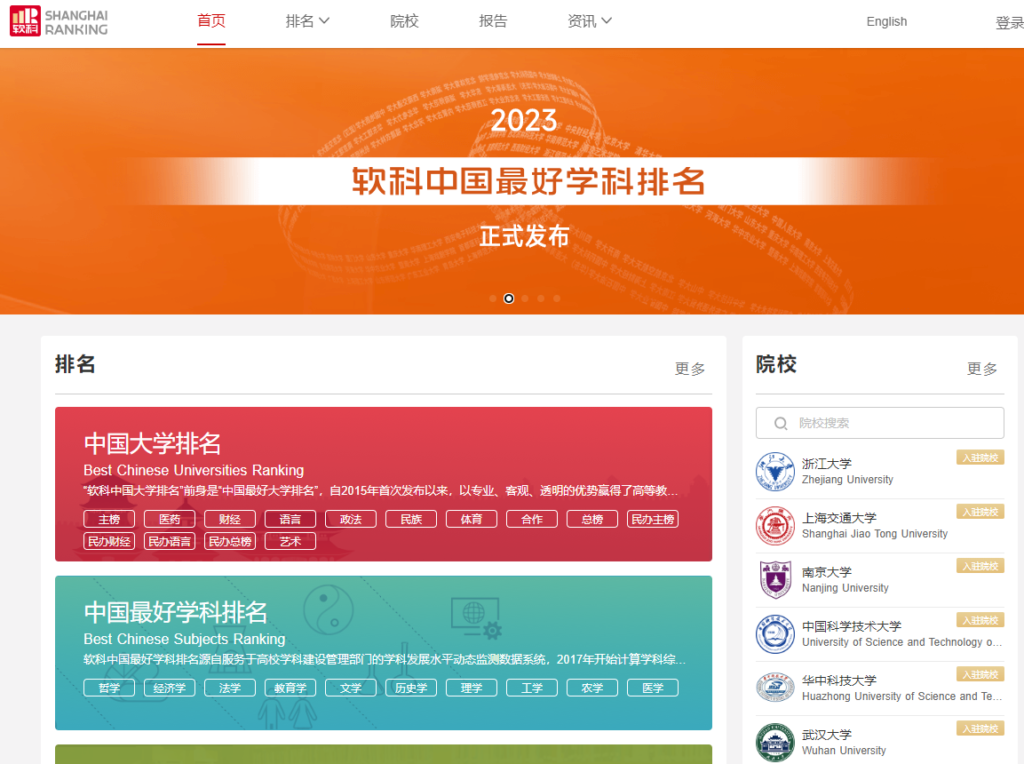
Task: Click the 登录 link
Action: [1009, 21]
